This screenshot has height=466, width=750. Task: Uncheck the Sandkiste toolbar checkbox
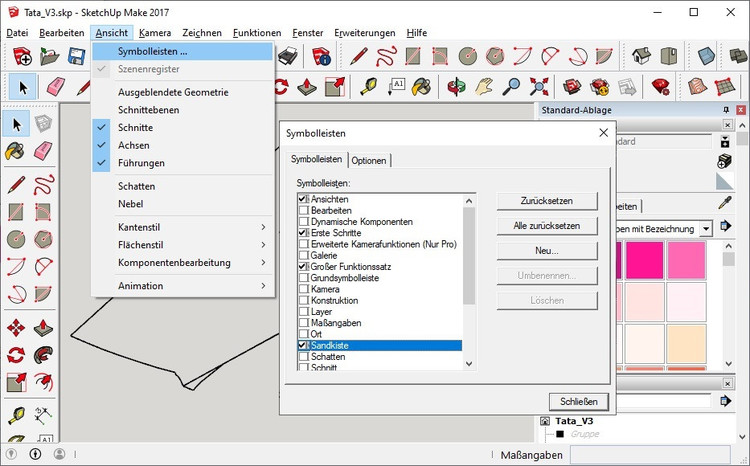[302, 345]
